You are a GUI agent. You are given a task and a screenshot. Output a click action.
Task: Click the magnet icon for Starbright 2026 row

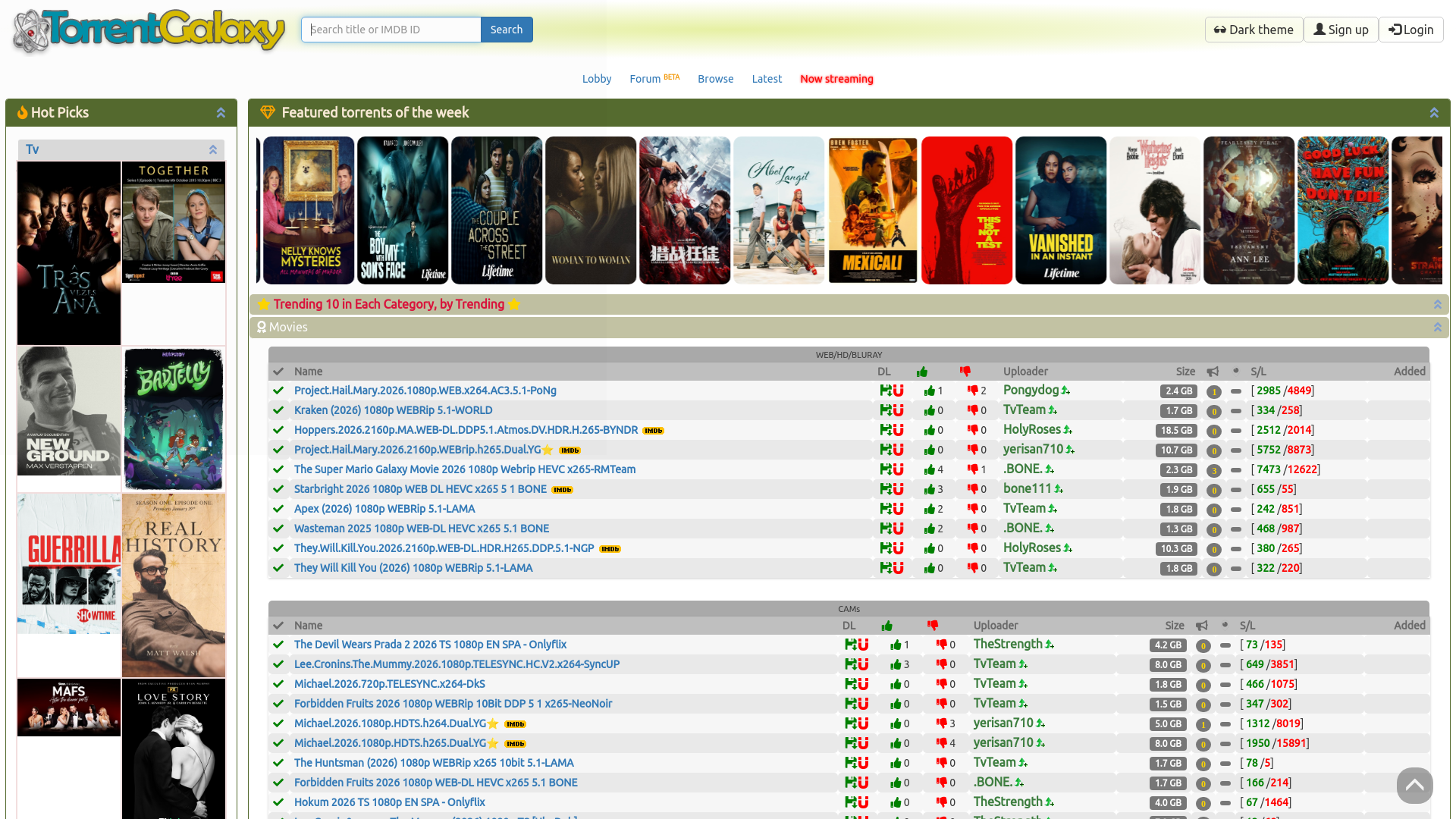pos(898,489)
